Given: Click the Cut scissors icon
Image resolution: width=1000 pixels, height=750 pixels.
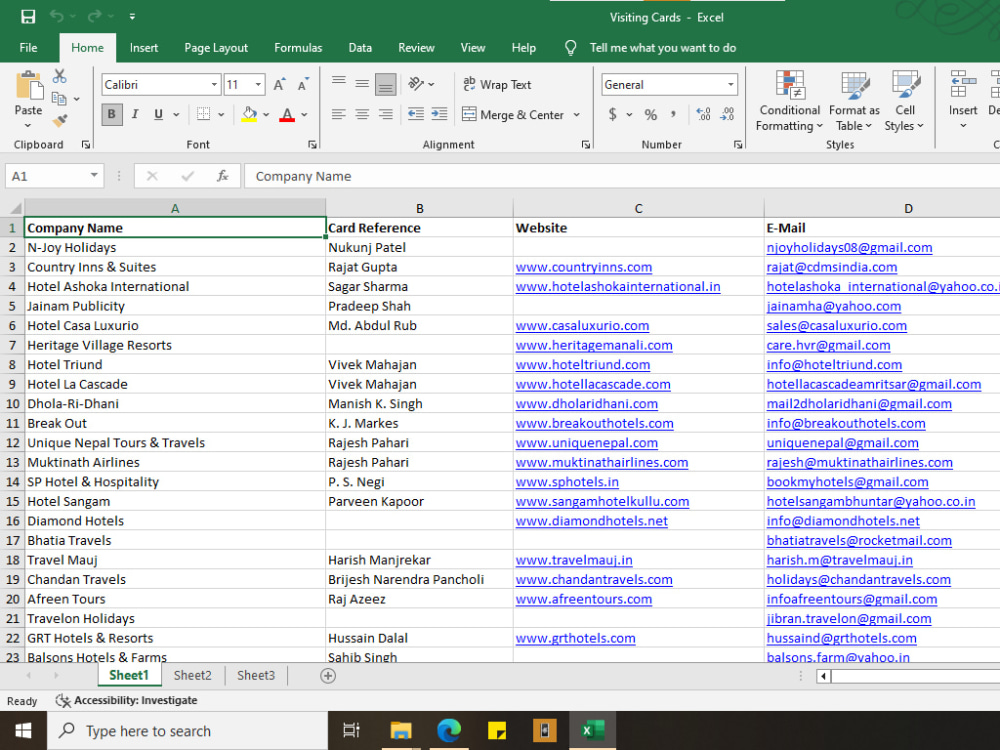Looking at the screenshot, I should (60, 77).
